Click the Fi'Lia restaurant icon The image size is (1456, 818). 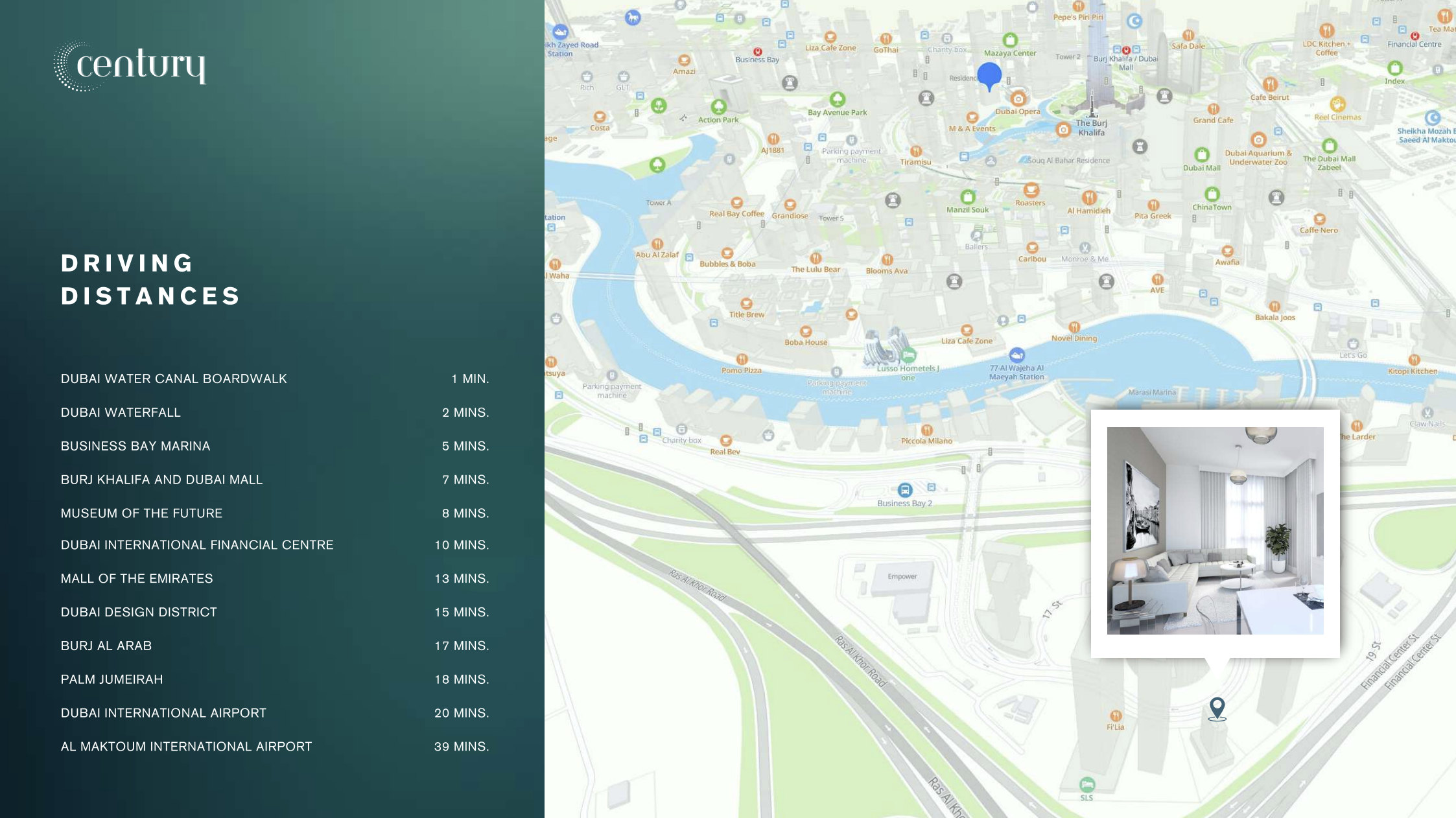(1116, 716)
